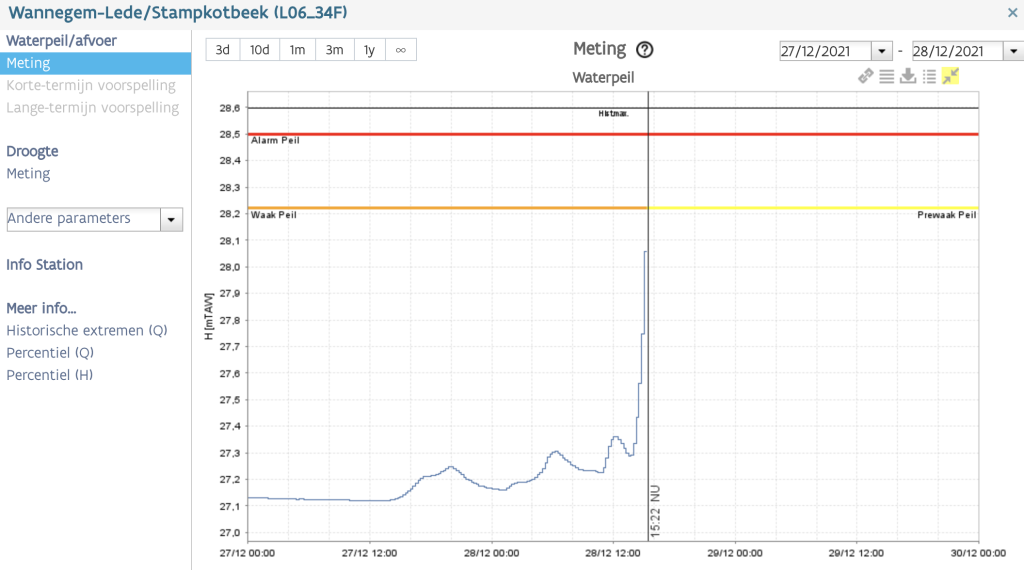Open Historische extremen (Q)
The image size is (1024, 570).
(x=87, y=330)
